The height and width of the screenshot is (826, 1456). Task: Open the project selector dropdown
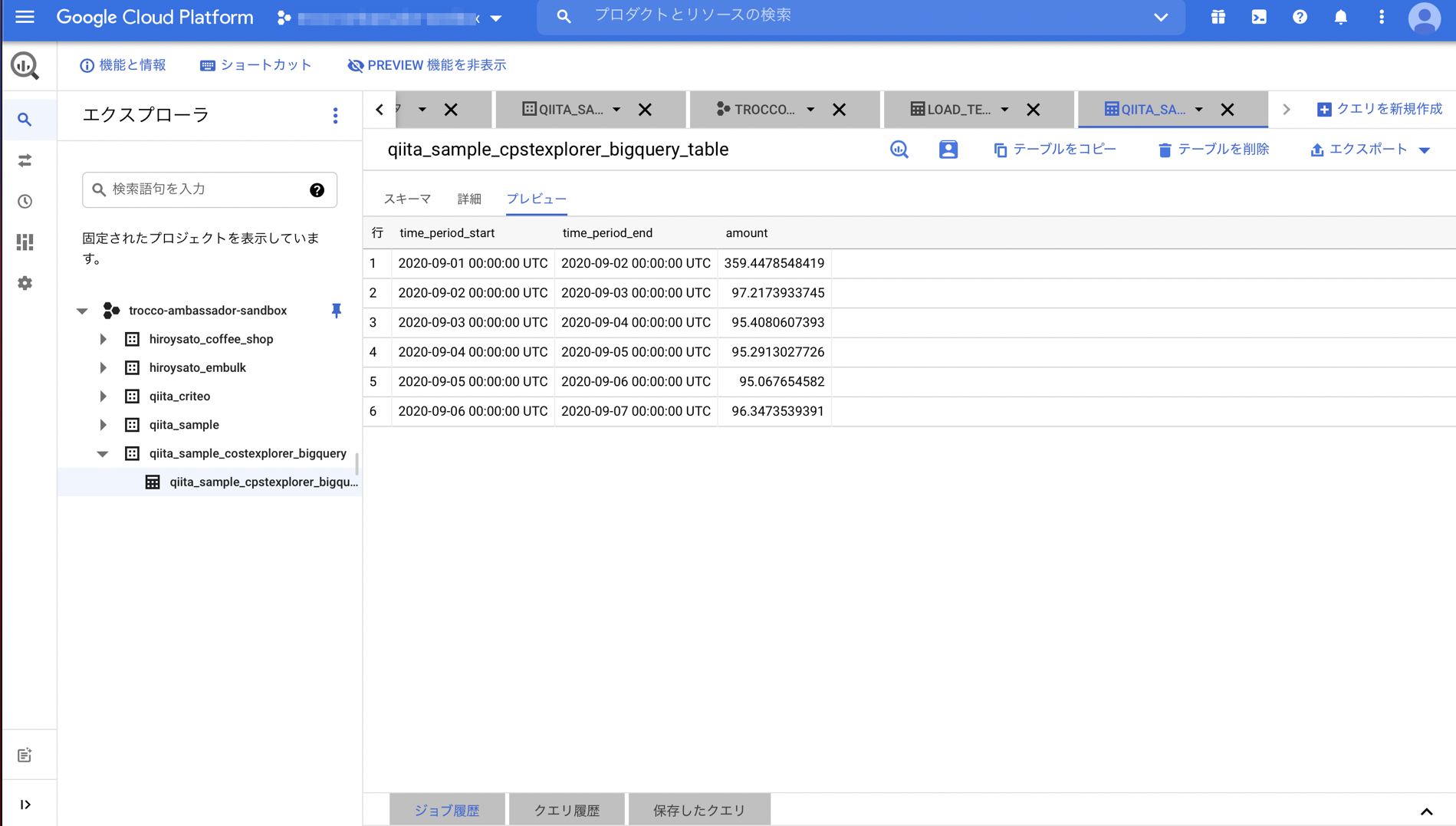389,18
